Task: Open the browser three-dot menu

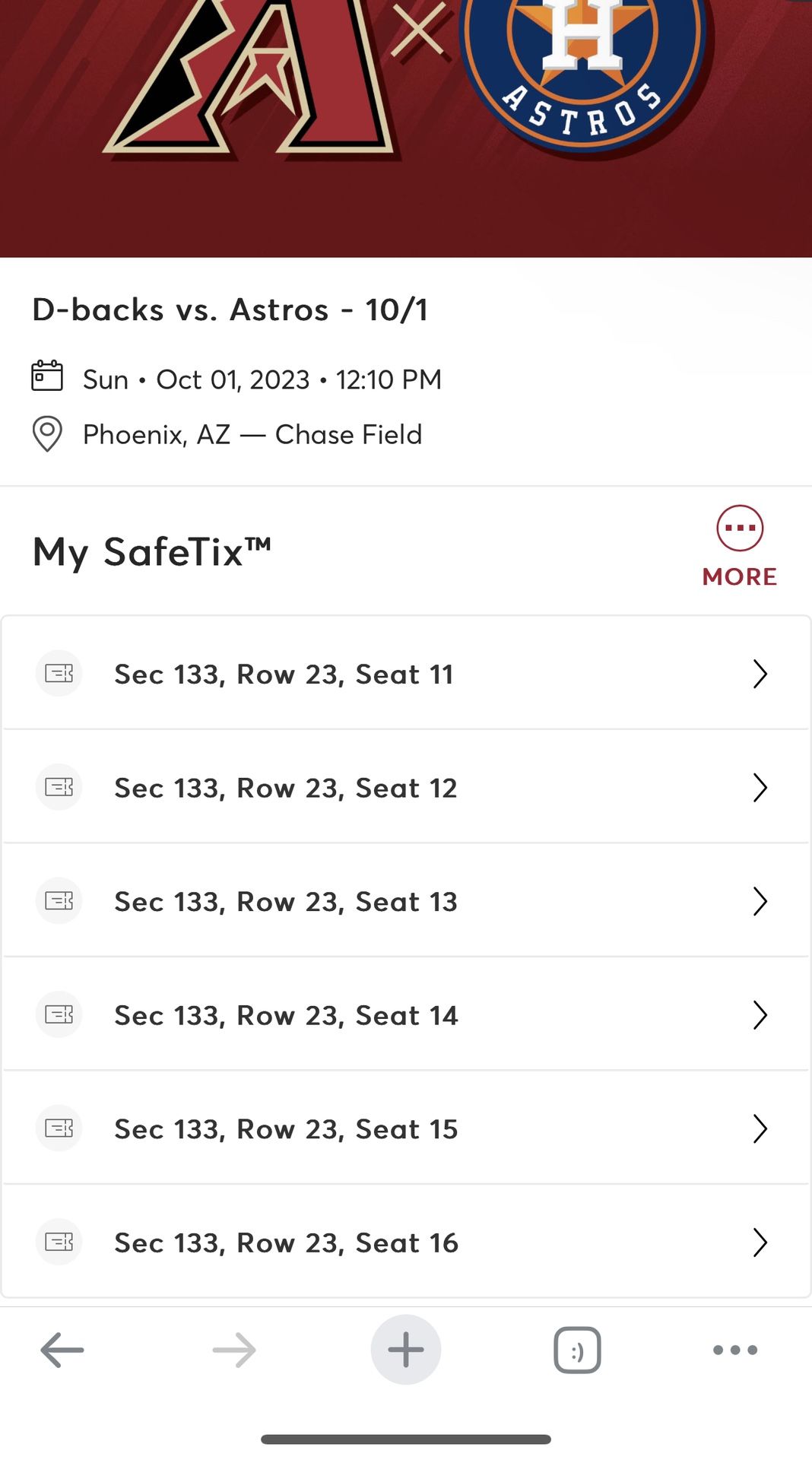Action: [x=734, y=1350]
